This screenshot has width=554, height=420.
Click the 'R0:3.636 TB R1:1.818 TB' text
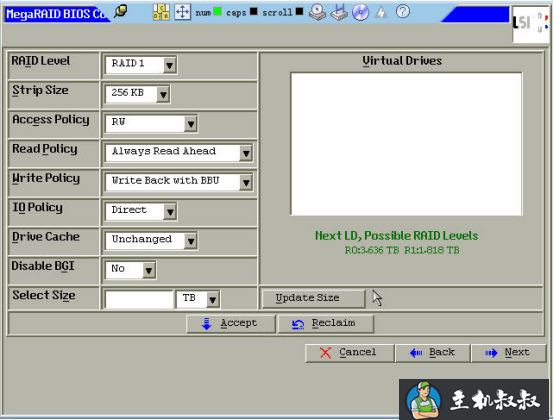point(402,250)
